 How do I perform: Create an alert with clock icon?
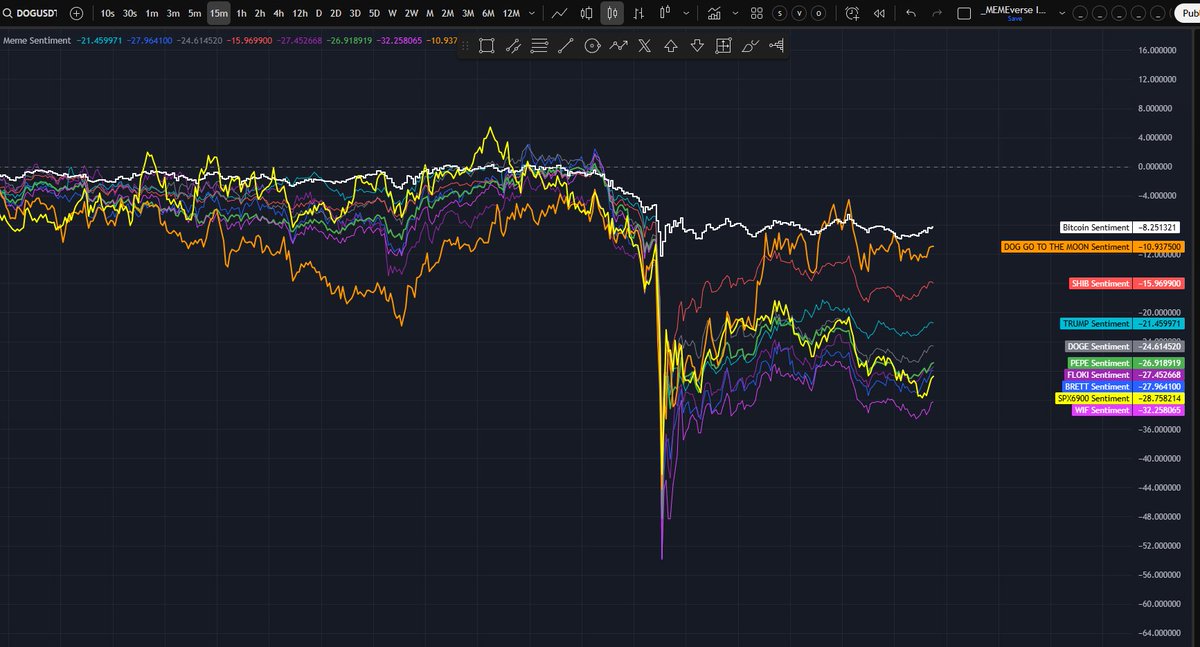coord(851,14)
